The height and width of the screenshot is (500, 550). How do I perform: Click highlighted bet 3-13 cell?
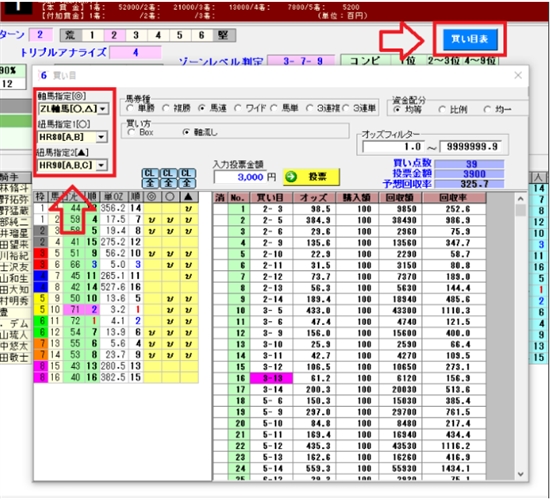(271, 378)
